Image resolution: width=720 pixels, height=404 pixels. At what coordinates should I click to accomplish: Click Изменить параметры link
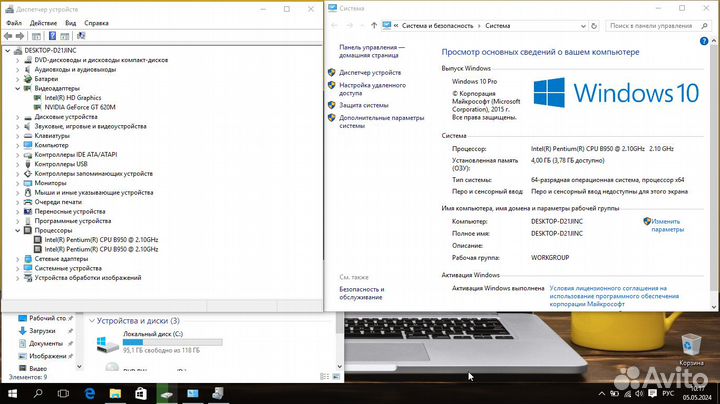pos(667,225)
